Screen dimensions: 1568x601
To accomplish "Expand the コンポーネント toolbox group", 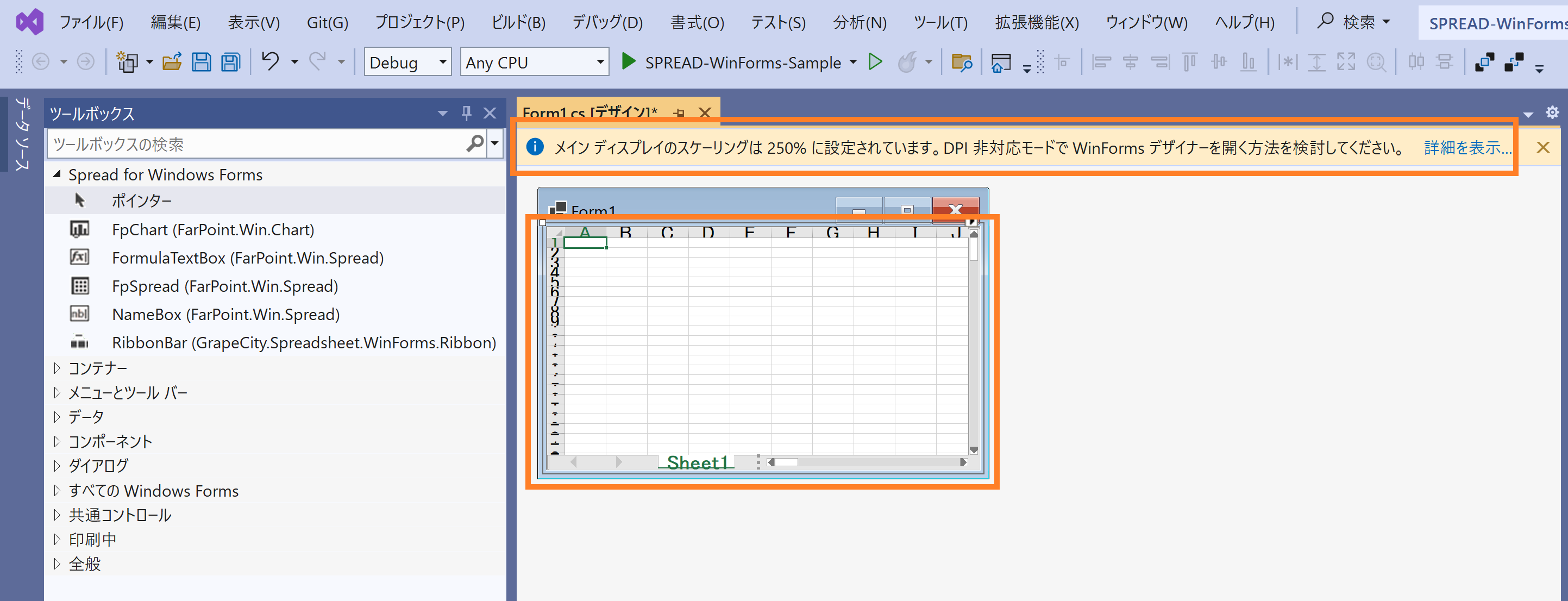I will coord(57,441).
